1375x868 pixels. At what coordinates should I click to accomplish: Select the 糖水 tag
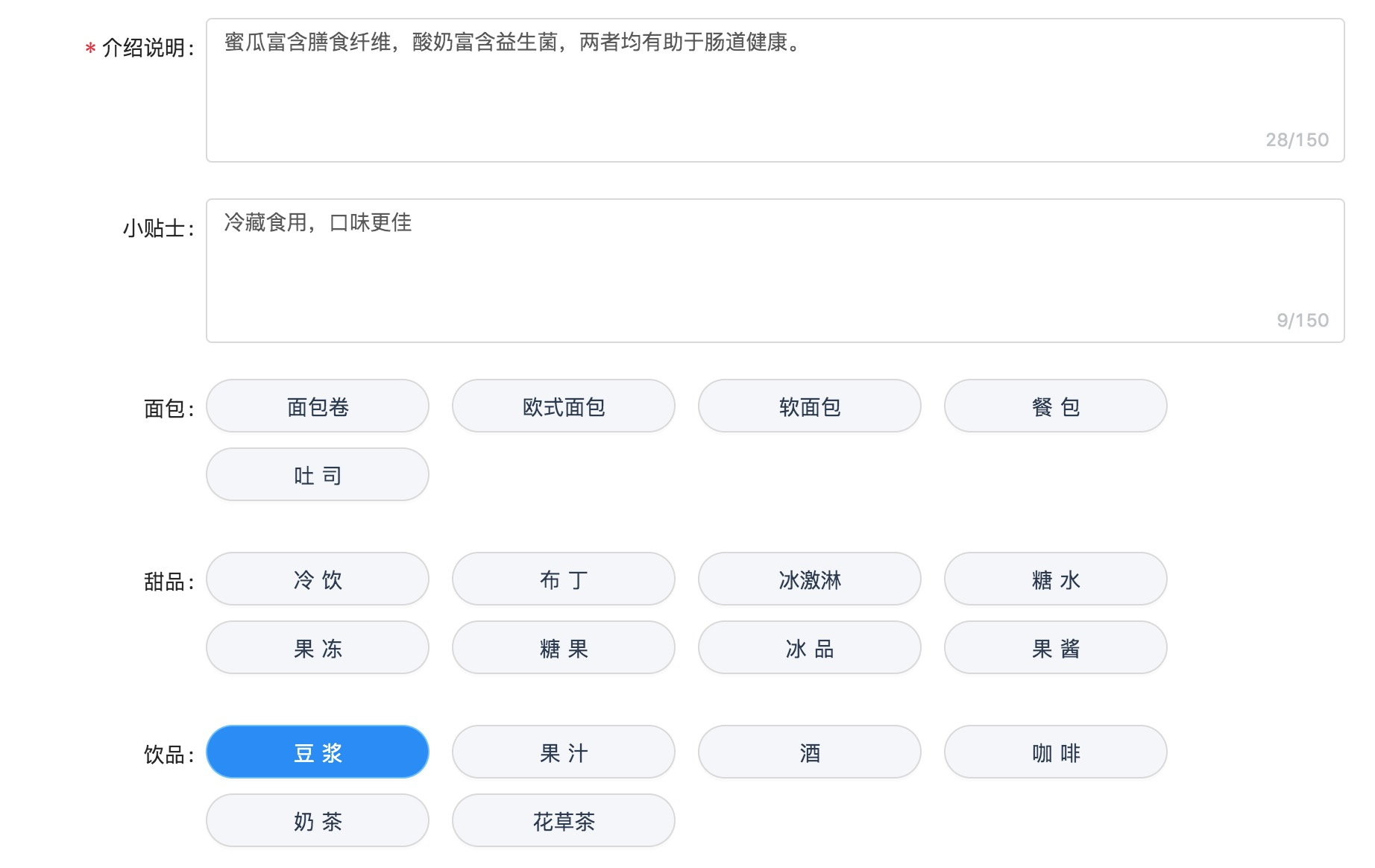[1056, 579]
